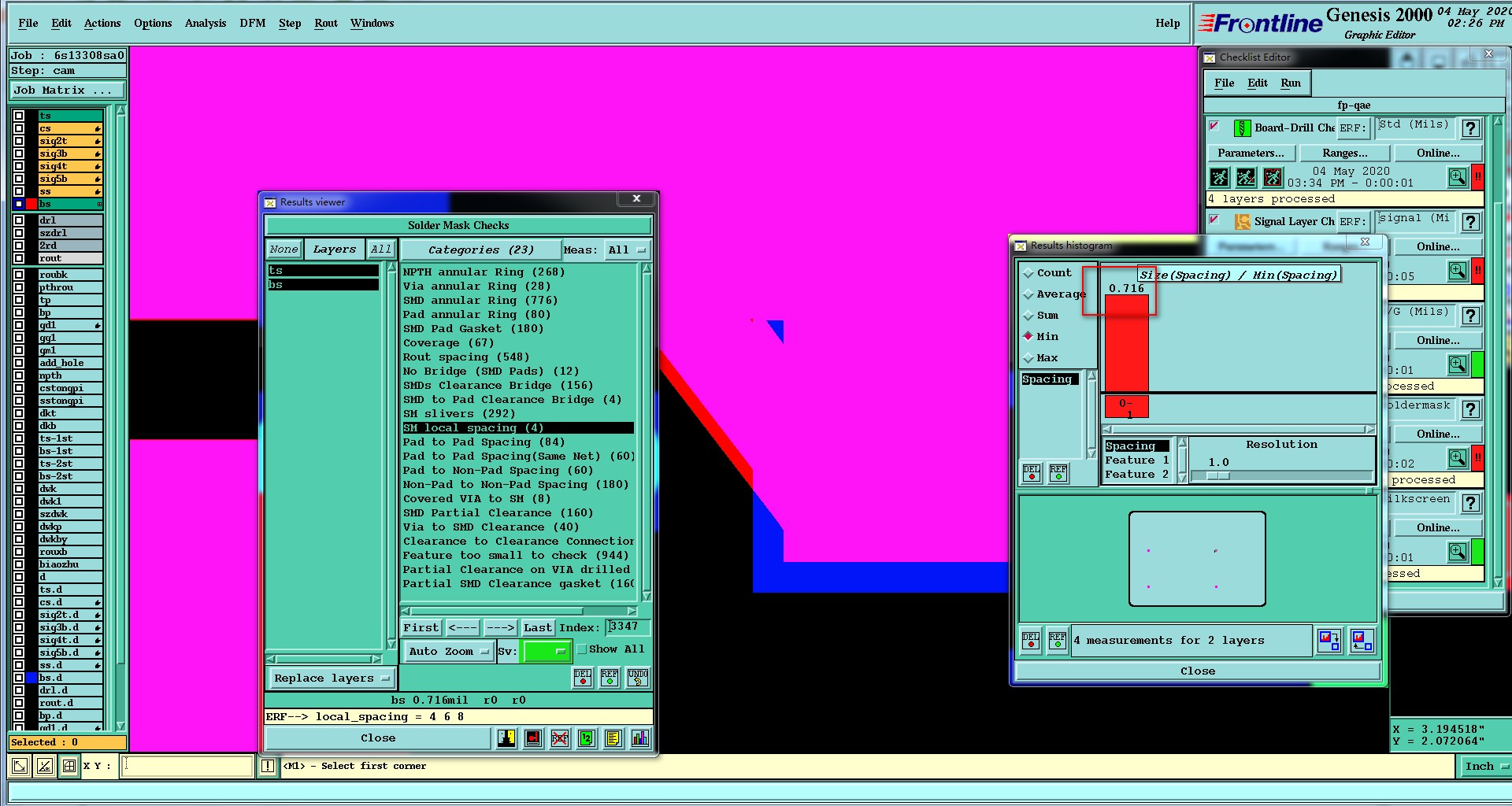Open the Inch units dropdown
The height and width of the screenshot is (806, 1512).
(1486, 766)
